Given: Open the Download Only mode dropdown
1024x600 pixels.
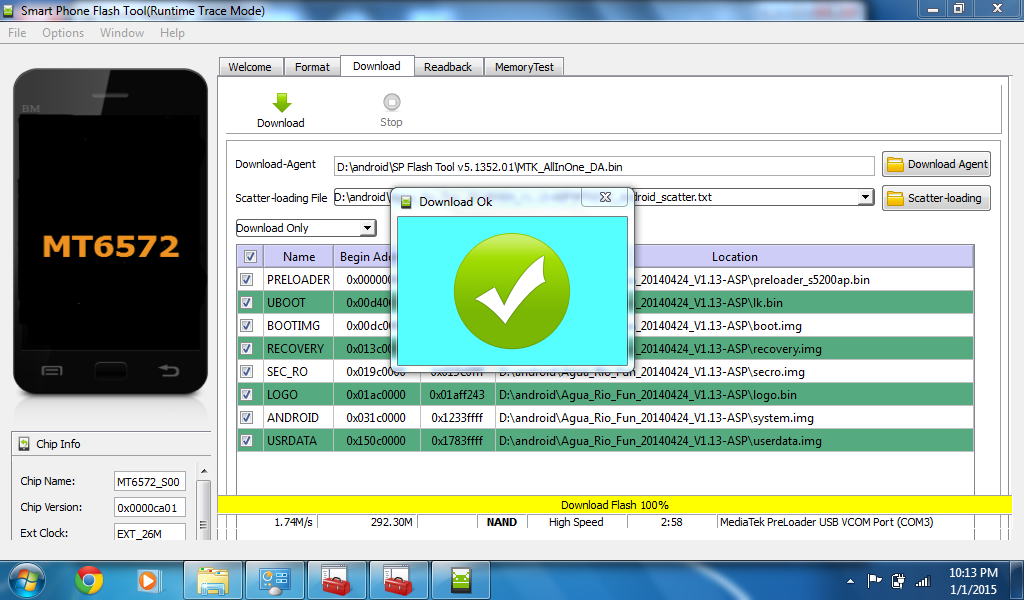Looking at the screenshot, I should click(306, 228).
